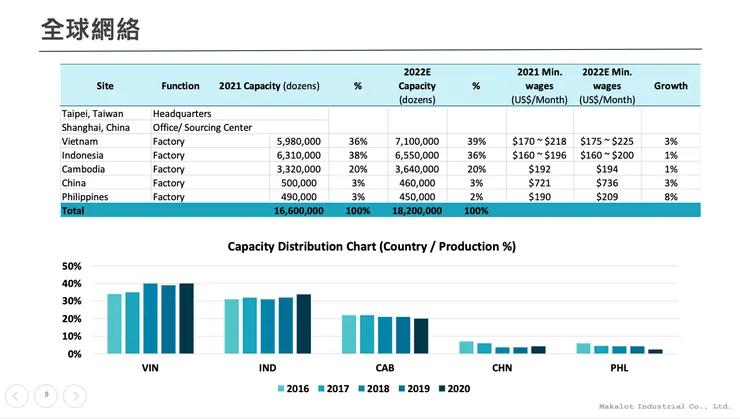Image resolution: width=740 pixels, height=419 pixels.
Task: Select the 2017 legend swatch
Action: tap(321, 389)
